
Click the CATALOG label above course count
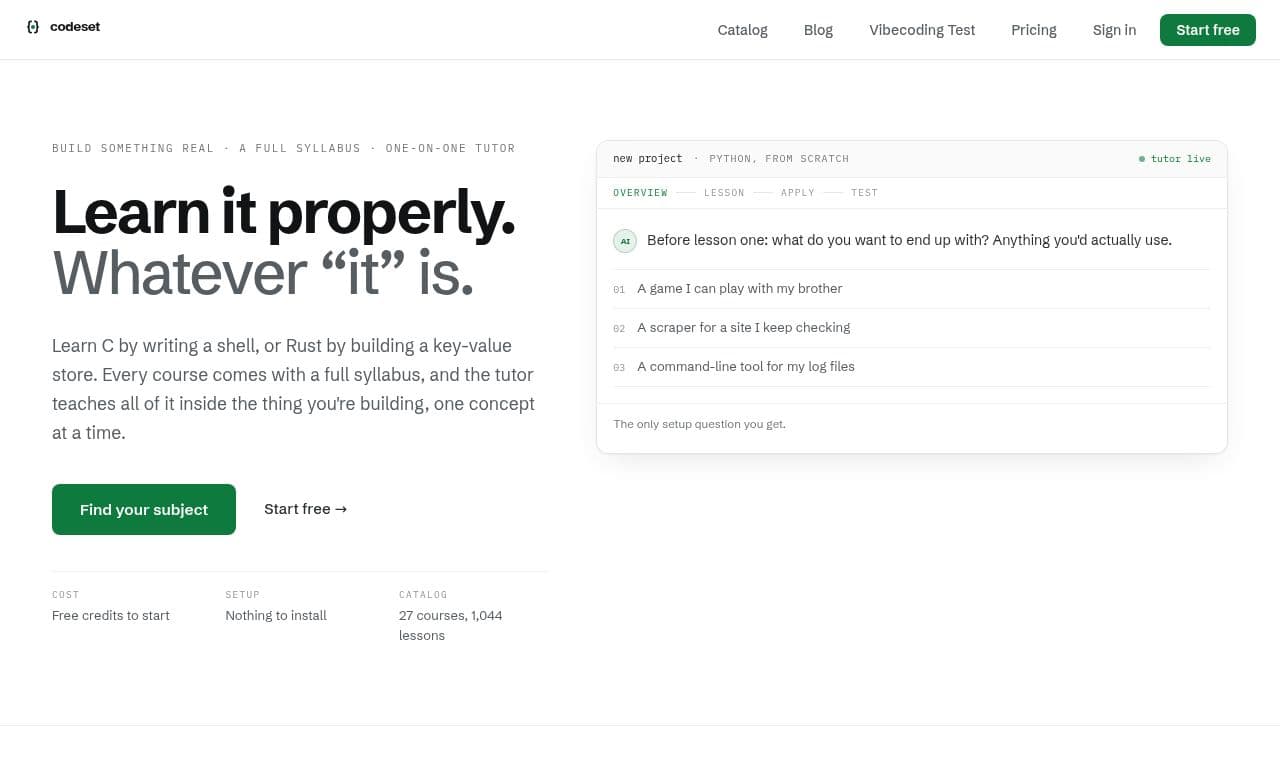click(423, 595)
